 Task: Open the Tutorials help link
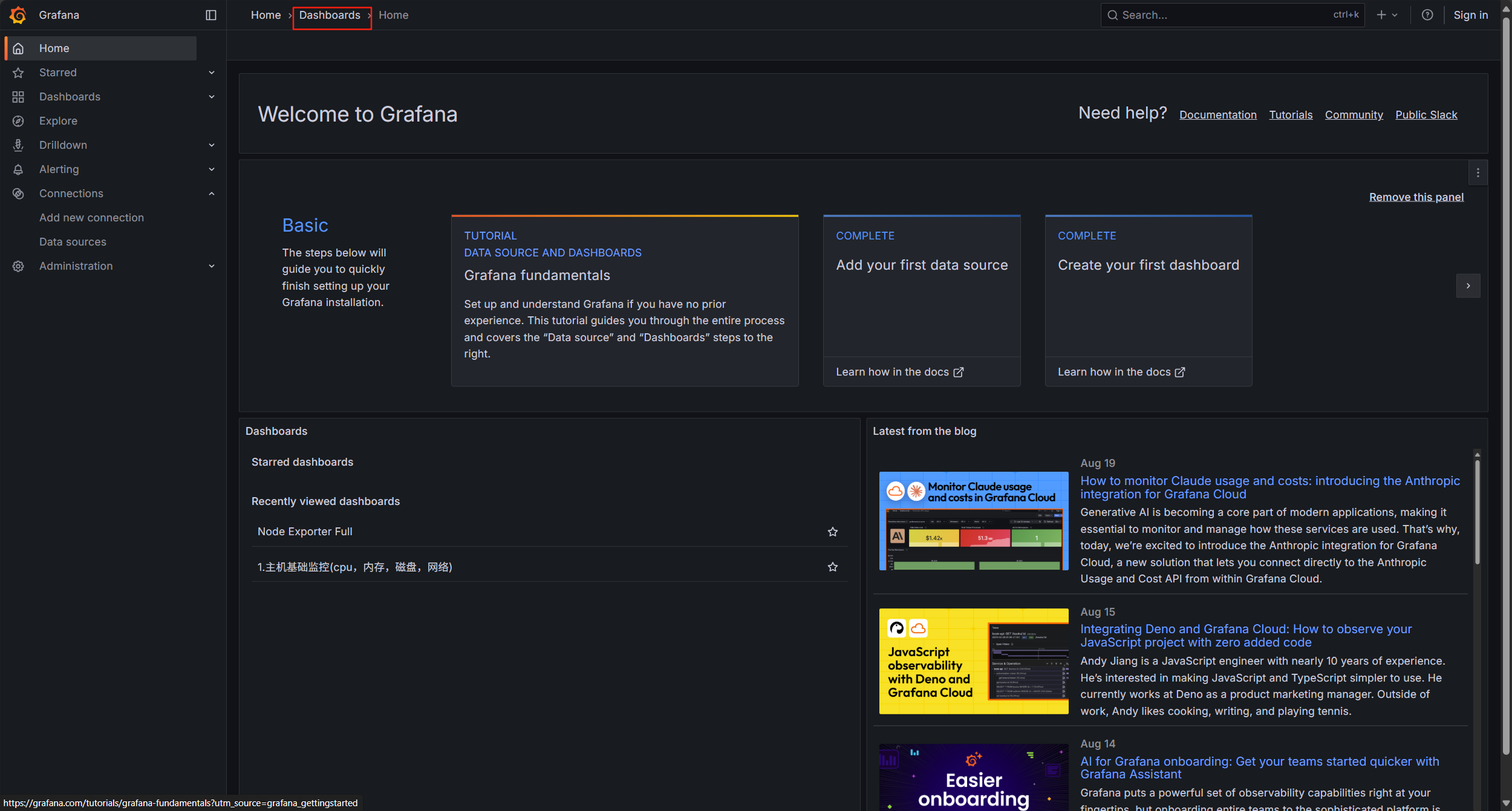1291,115
